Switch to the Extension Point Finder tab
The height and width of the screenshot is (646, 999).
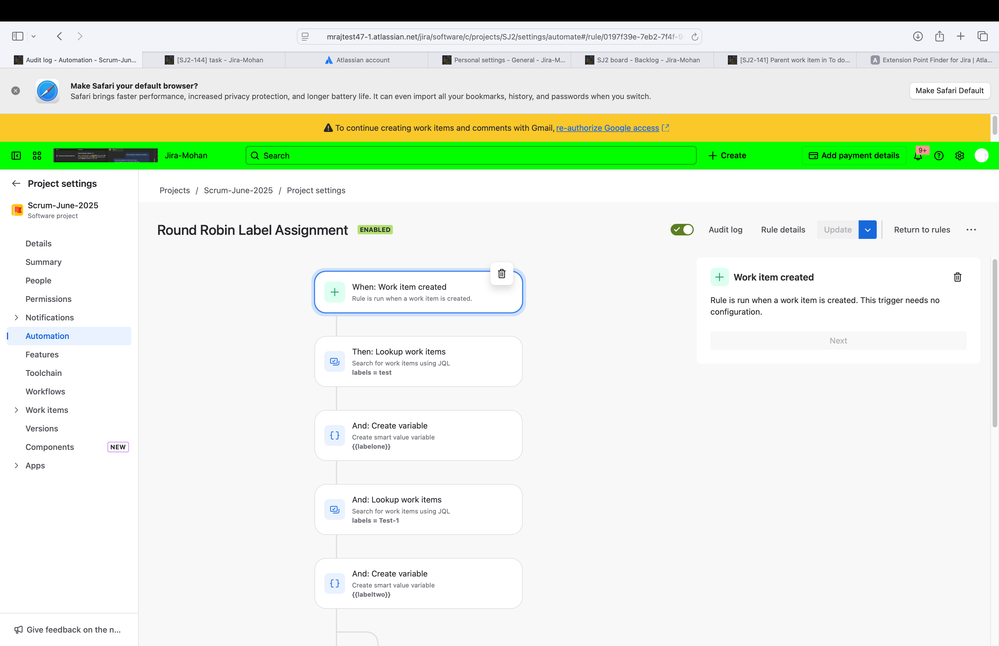(x=928, y=60)
